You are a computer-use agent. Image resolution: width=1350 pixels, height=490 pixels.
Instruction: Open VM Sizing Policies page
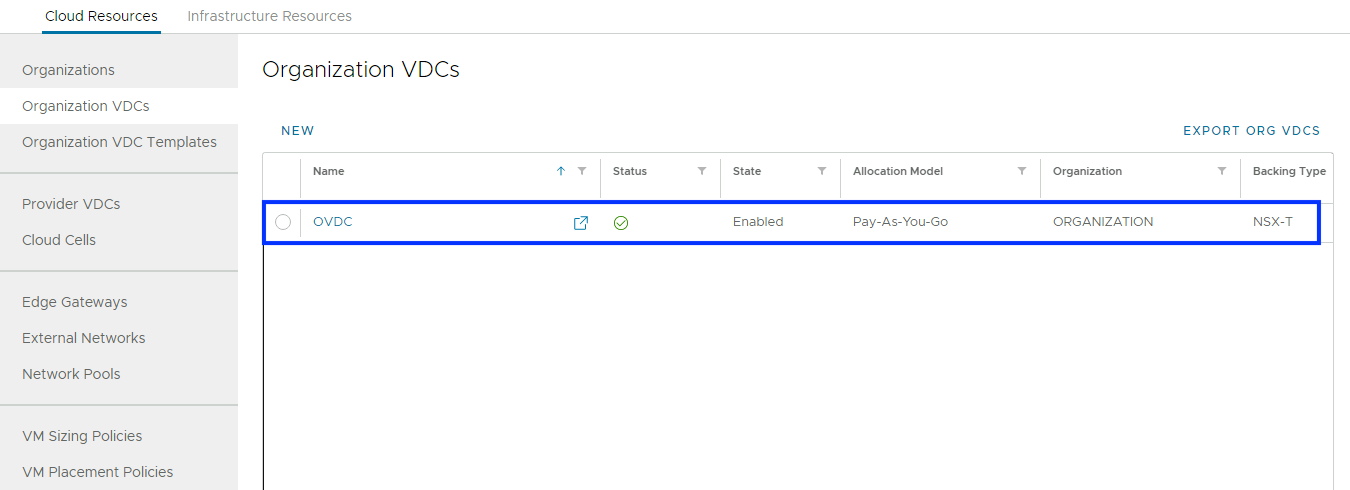[x=82, y=436]
